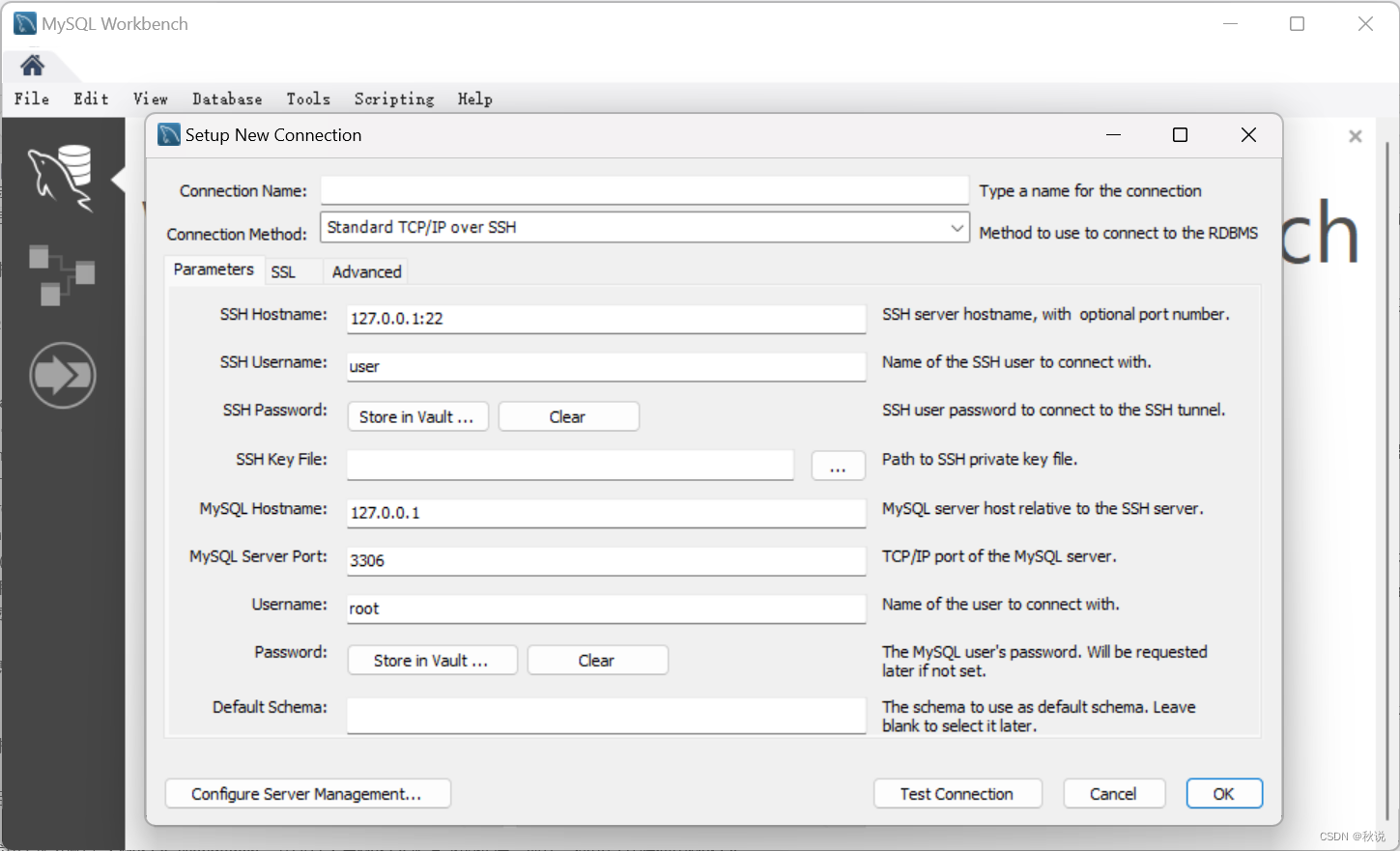Viewport: 1400px width, 851px height.
Task: Open the Help menu
Action: point(475,99)
